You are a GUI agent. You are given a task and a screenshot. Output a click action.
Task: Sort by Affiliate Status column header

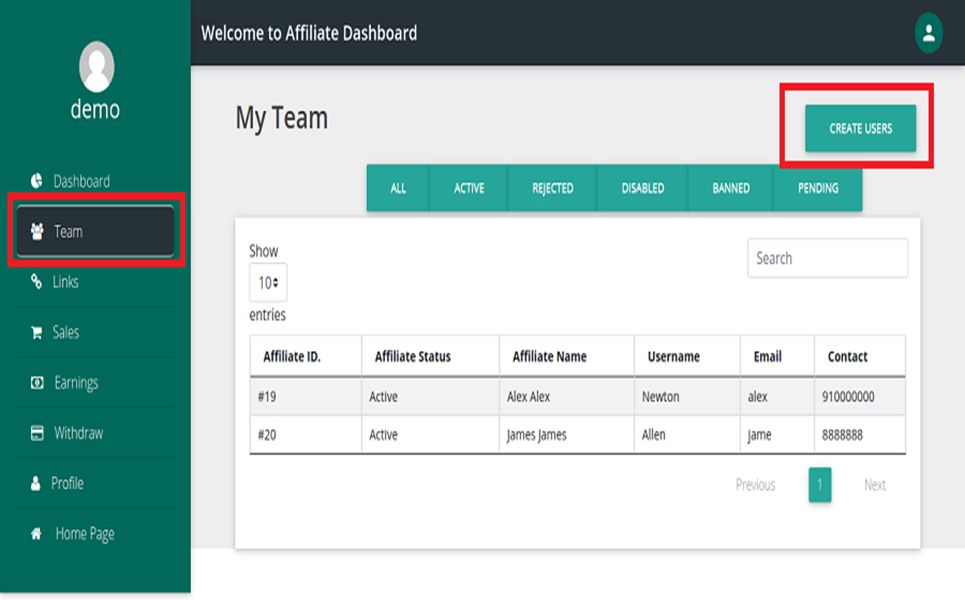[x=430, y=356]
